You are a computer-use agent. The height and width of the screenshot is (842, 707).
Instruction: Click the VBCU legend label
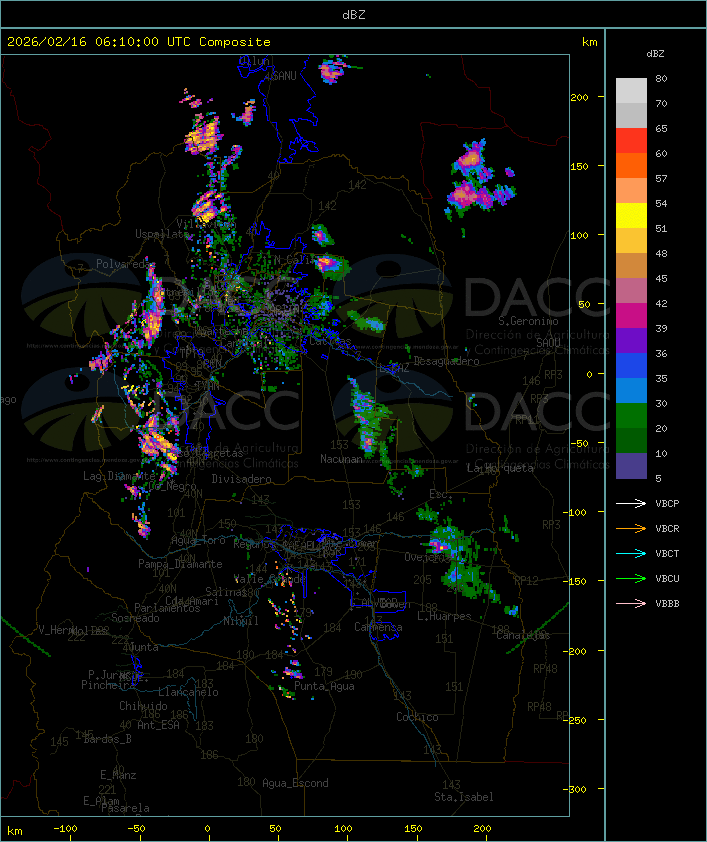[667, 578]
